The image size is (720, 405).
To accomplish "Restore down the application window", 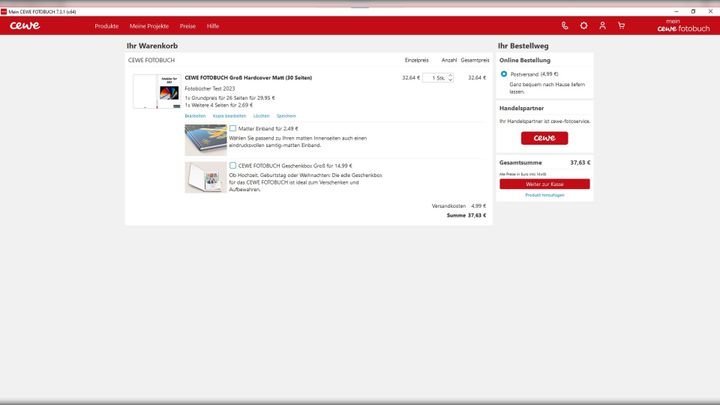I will pos(693,11).
